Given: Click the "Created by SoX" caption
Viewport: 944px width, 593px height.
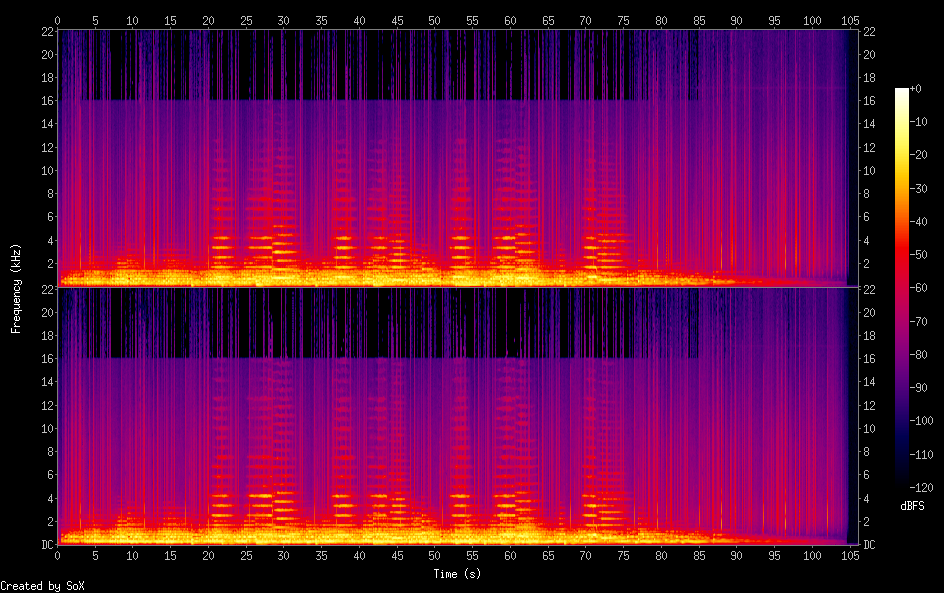Looking at the screenshot, I should pyautogui.click(x=42, y=586).
